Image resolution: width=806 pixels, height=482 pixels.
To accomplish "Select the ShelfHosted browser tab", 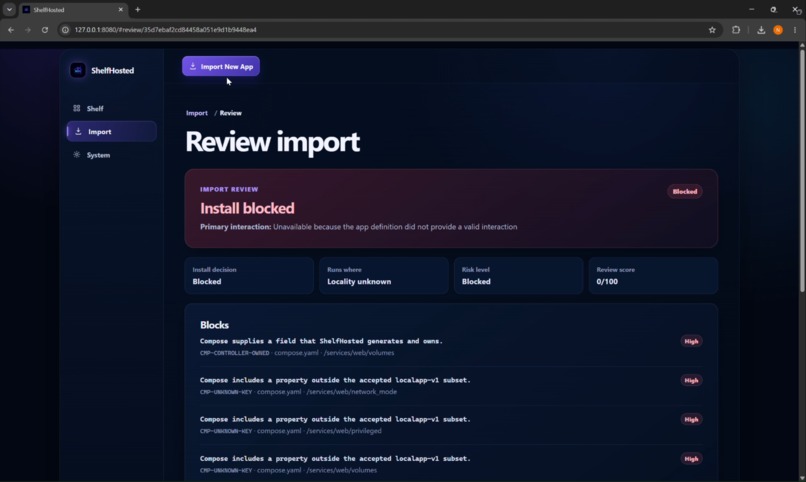I will 74,9.
